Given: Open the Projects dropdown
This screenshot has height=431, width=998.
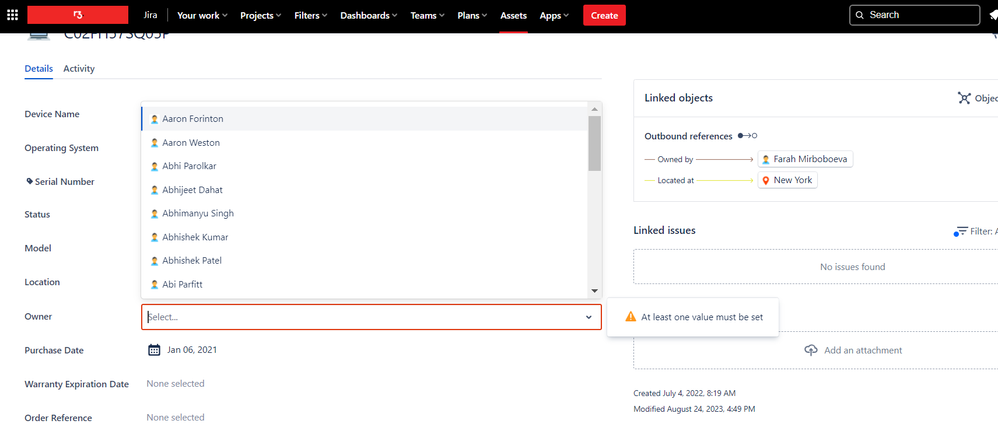Looking at the screenshot, I should coord(261,15).
